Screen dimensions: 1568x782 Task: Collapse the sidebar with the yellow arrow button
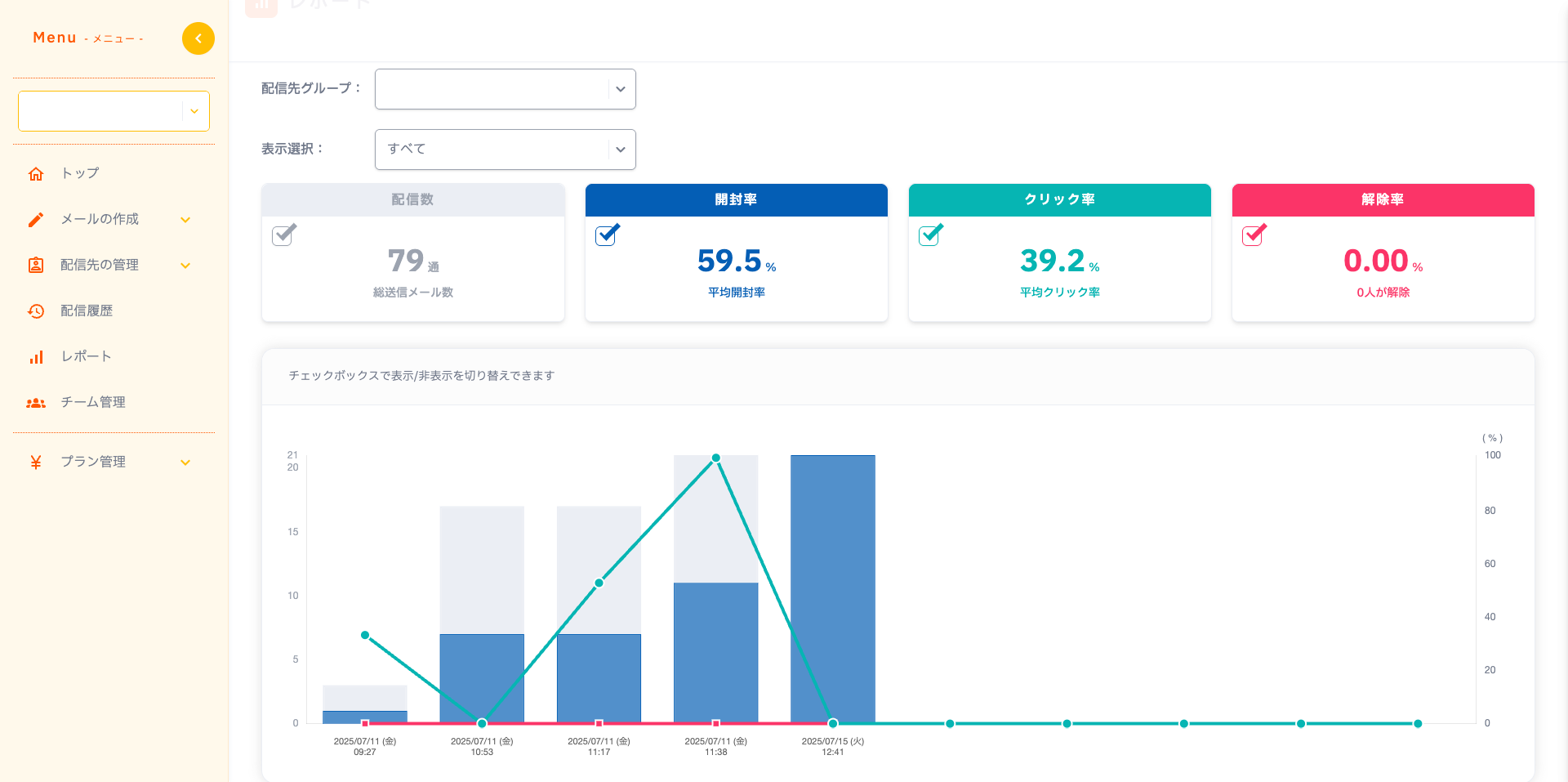pyautogui.click(x=198, y=38)
